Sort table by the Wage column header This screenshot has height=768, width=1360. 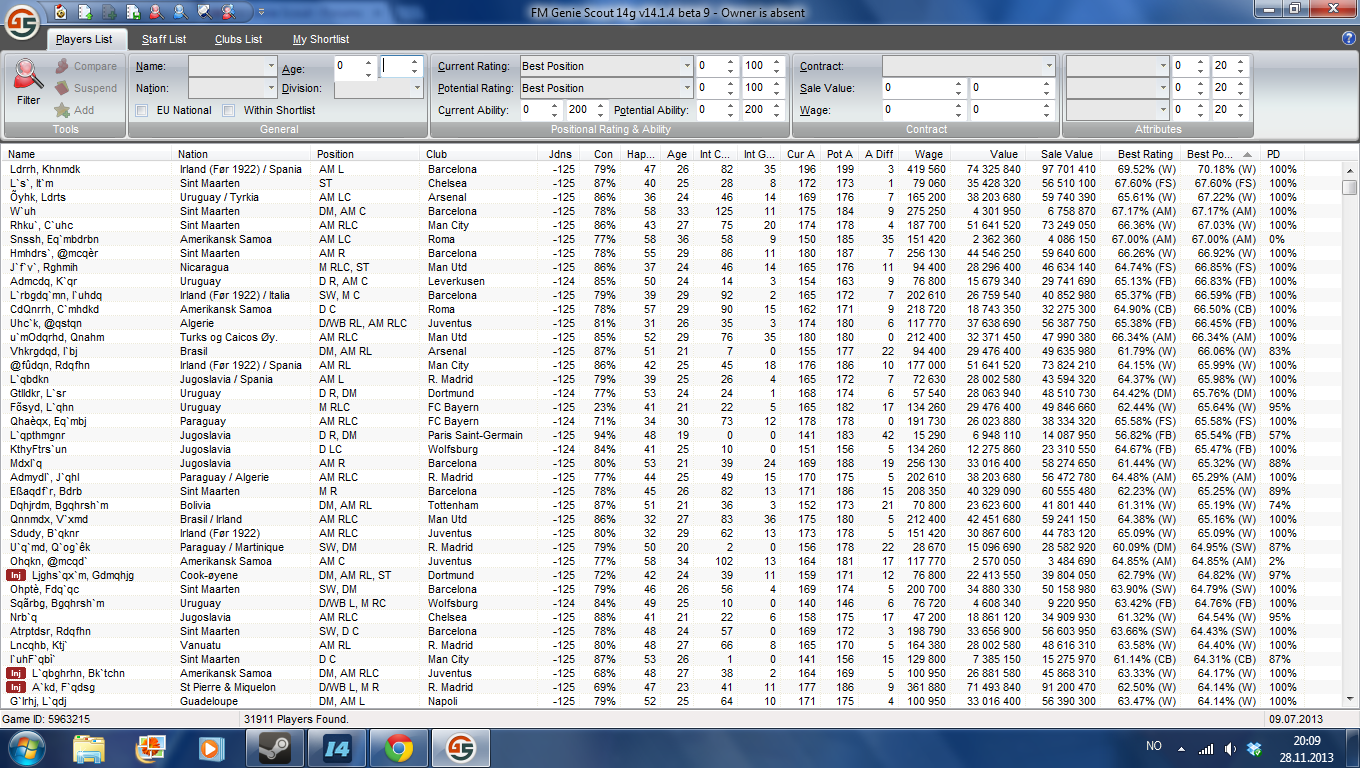pos(928,154)
